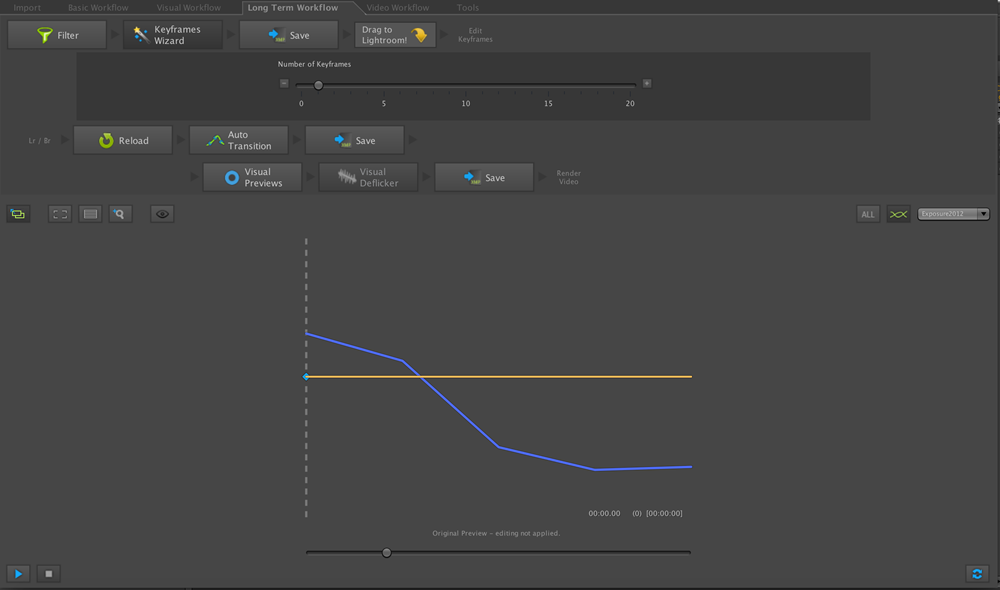Image resolution: width=1000 pixels, height=590 pixels.
Task: Click the Number of Keyframes label
Action: pyautogui.click(x=314, y=64)
